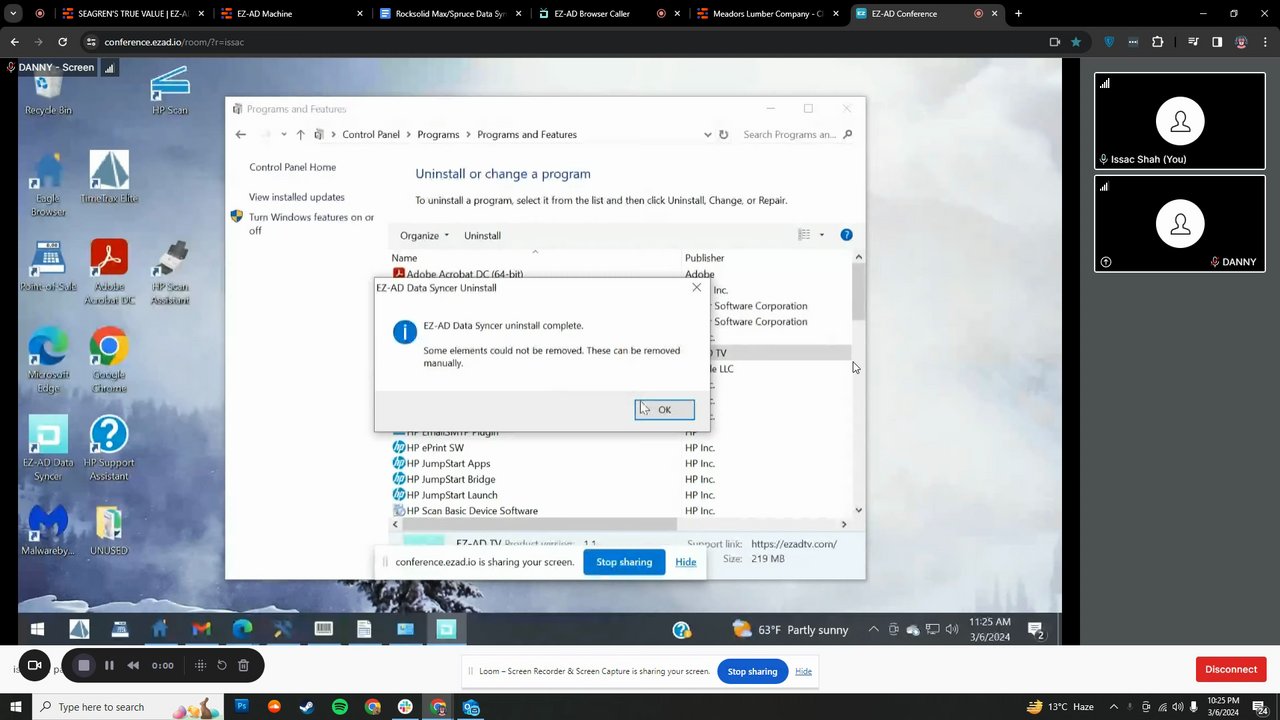The height and width of the screenshot is (720, 1280).
Task: Click Stop sharing in the conference.ezad.io bar
Action: pos(624,562)
